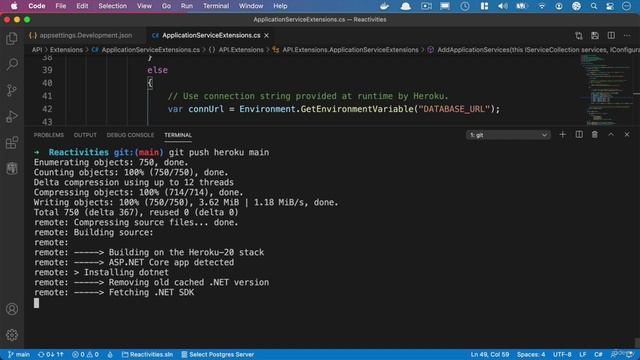
Task: Maximize the terminal panel size
Action: coord(611,134)
